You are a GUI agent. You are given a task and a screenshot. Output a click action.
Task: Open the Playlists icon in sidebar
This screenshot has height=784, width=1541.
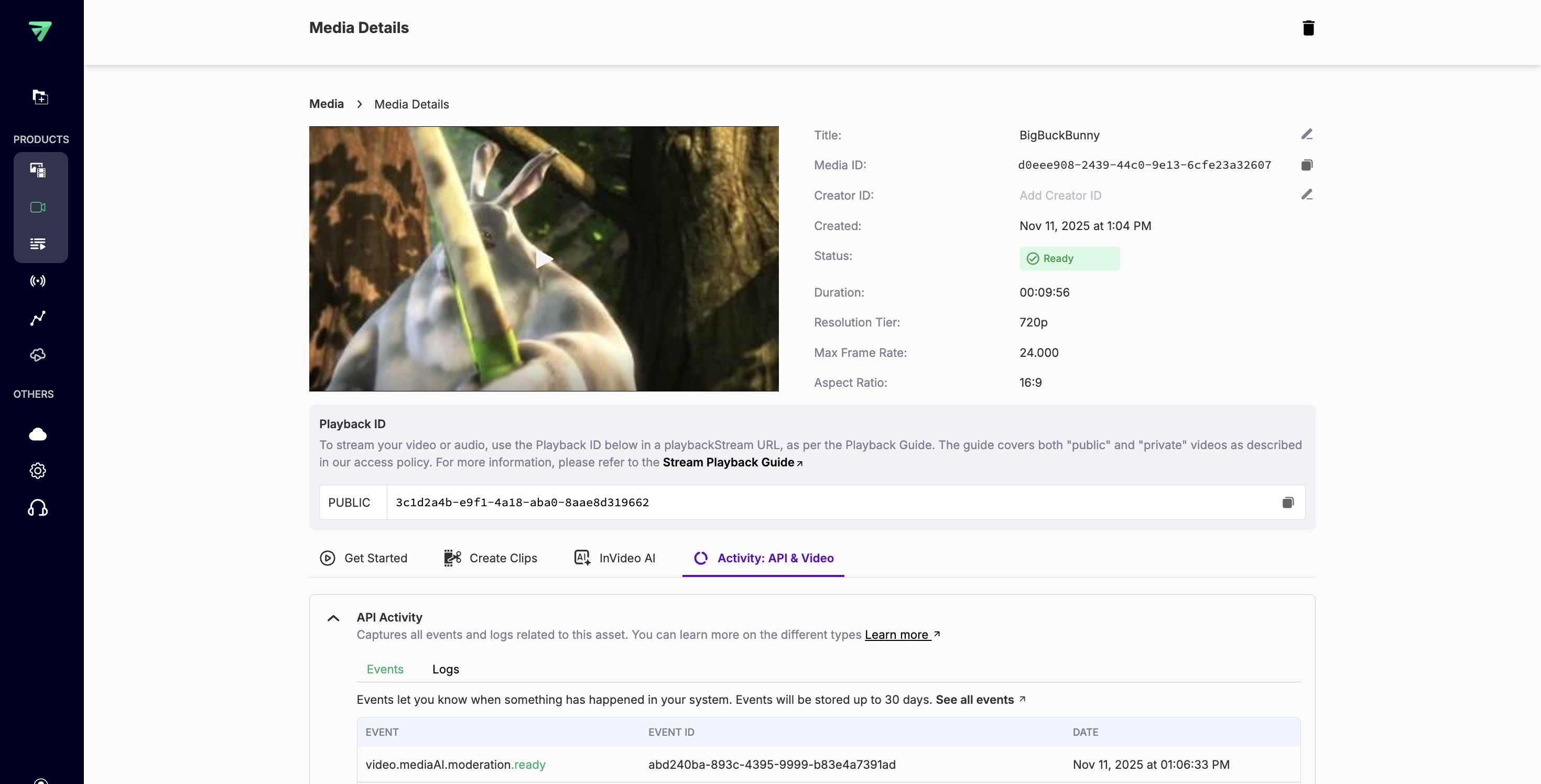[38, 244]
